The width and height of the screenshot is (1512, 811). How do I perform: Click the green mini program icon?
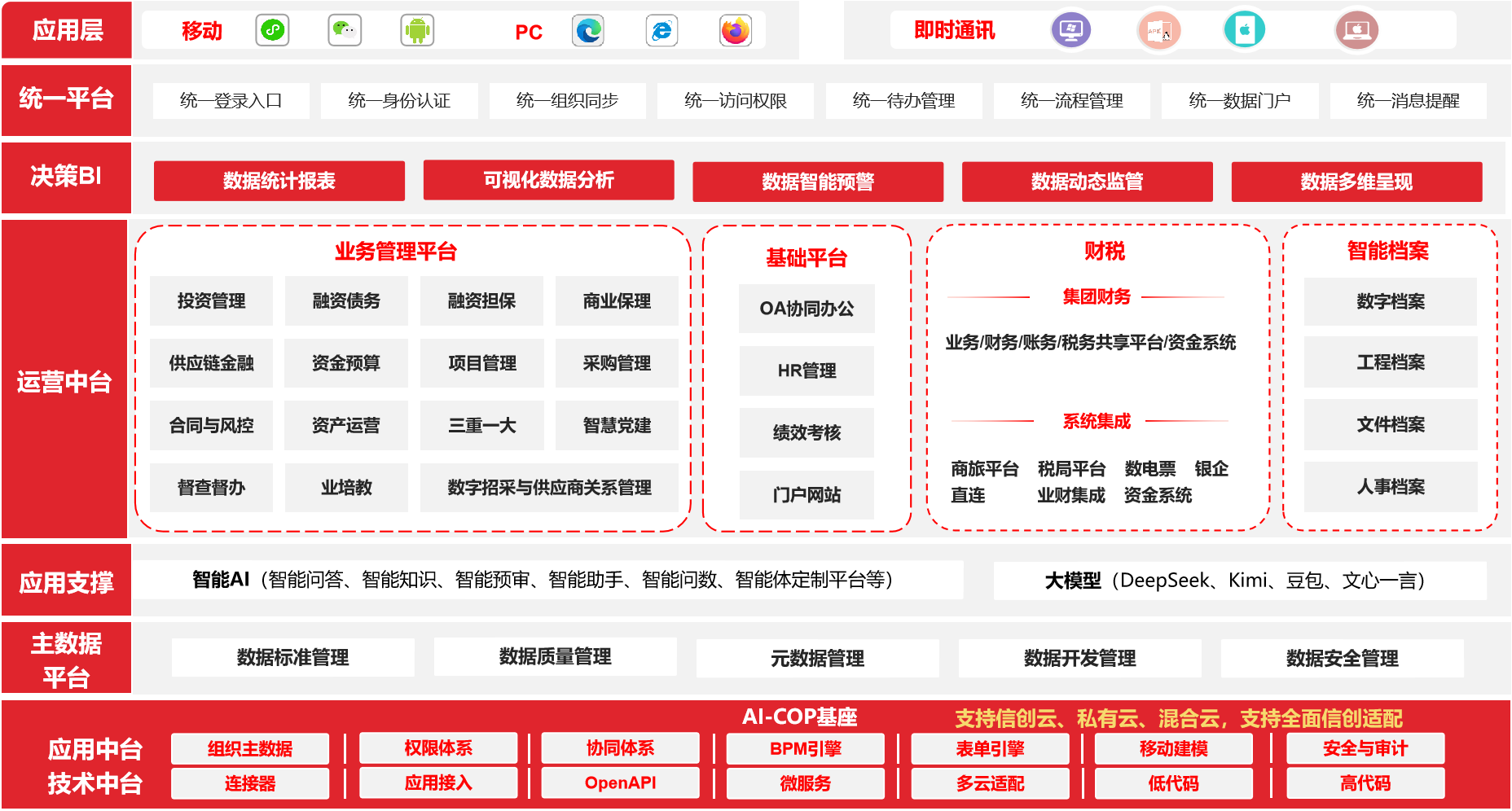point(272,31)
